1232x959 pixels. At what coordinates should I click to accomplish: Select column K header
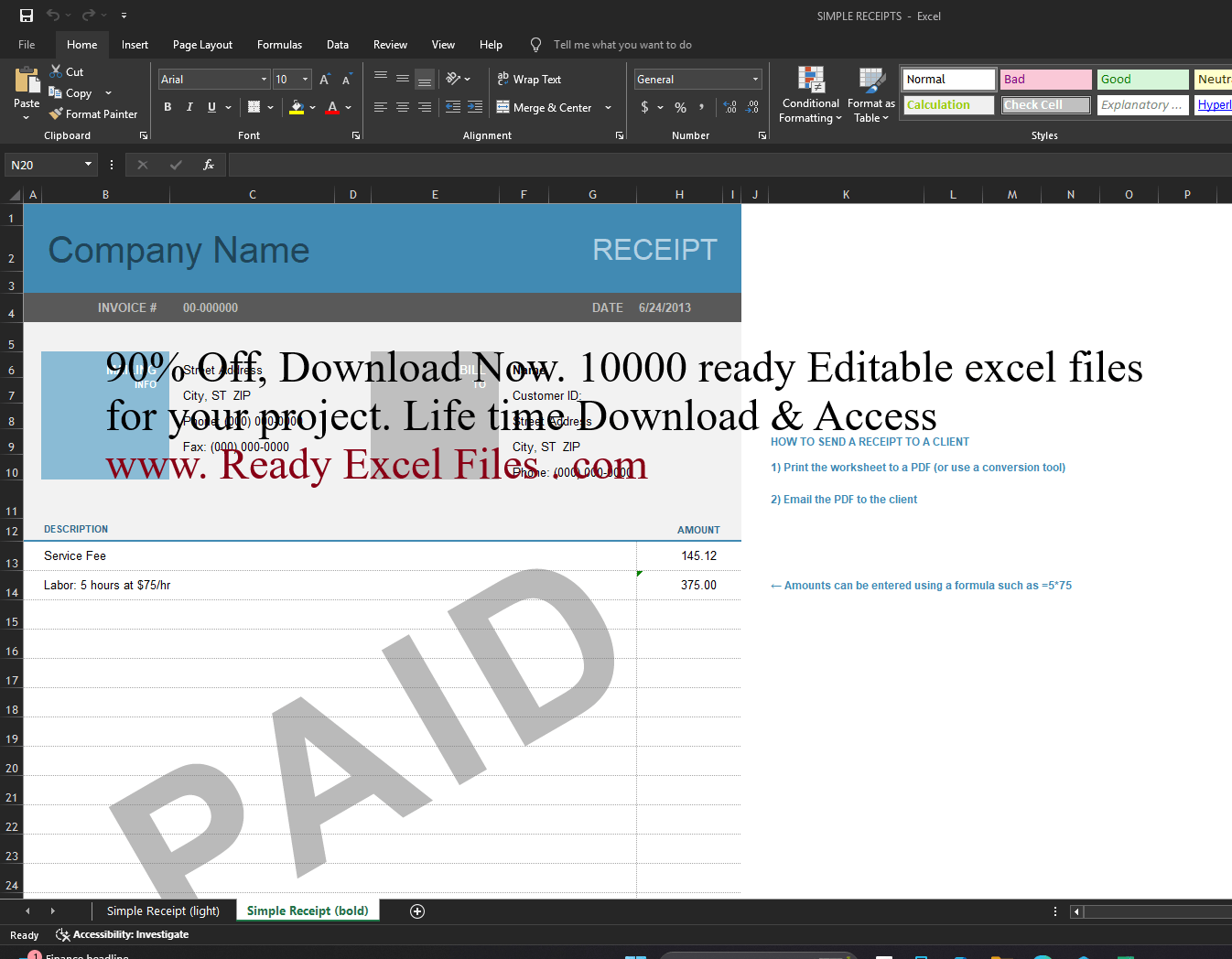tap(846, 194)
